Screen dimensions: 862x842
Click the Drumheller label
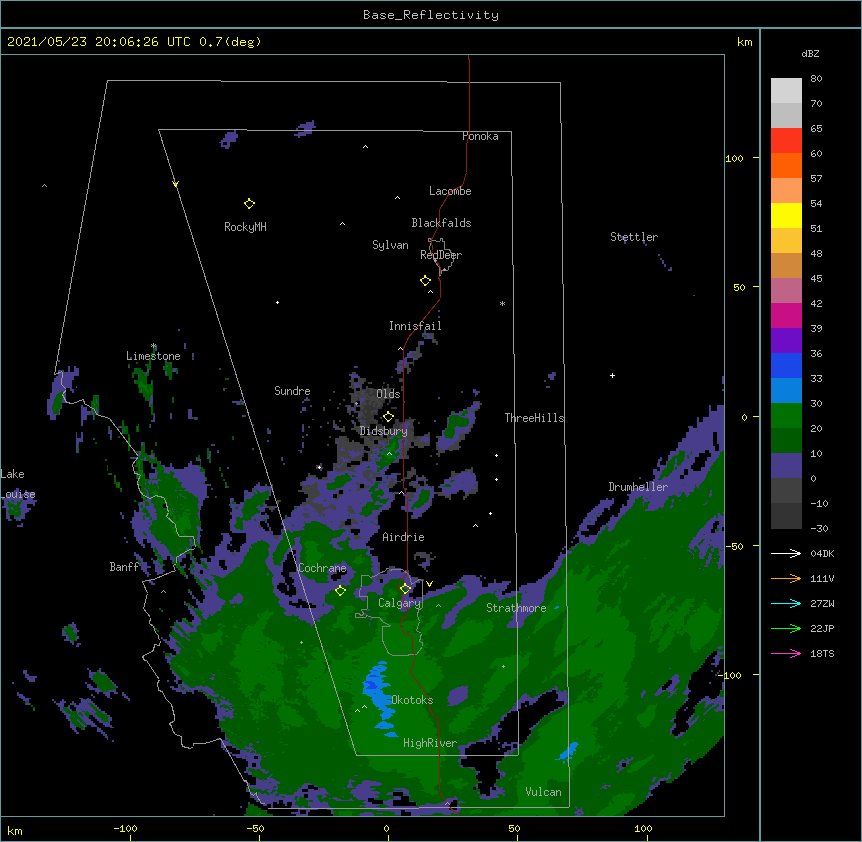(x=638, y=487)
